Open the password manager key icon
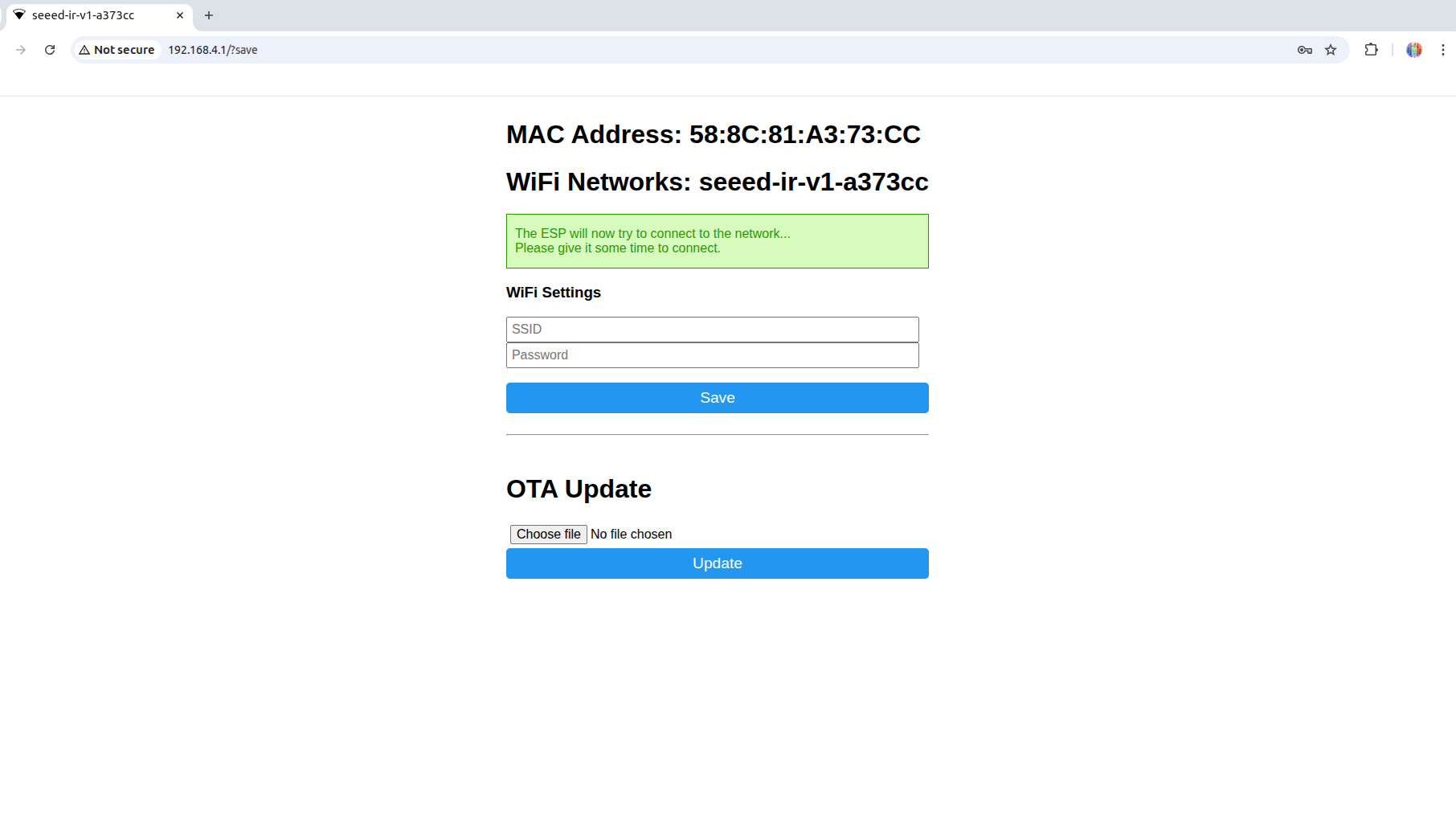 (x=1304, y=50)
